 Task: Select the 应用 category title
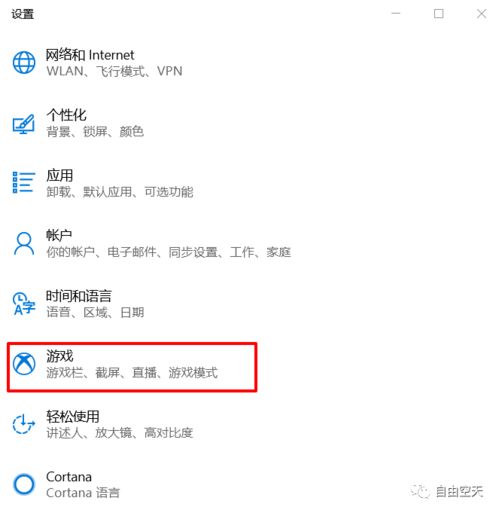(59, 175)
